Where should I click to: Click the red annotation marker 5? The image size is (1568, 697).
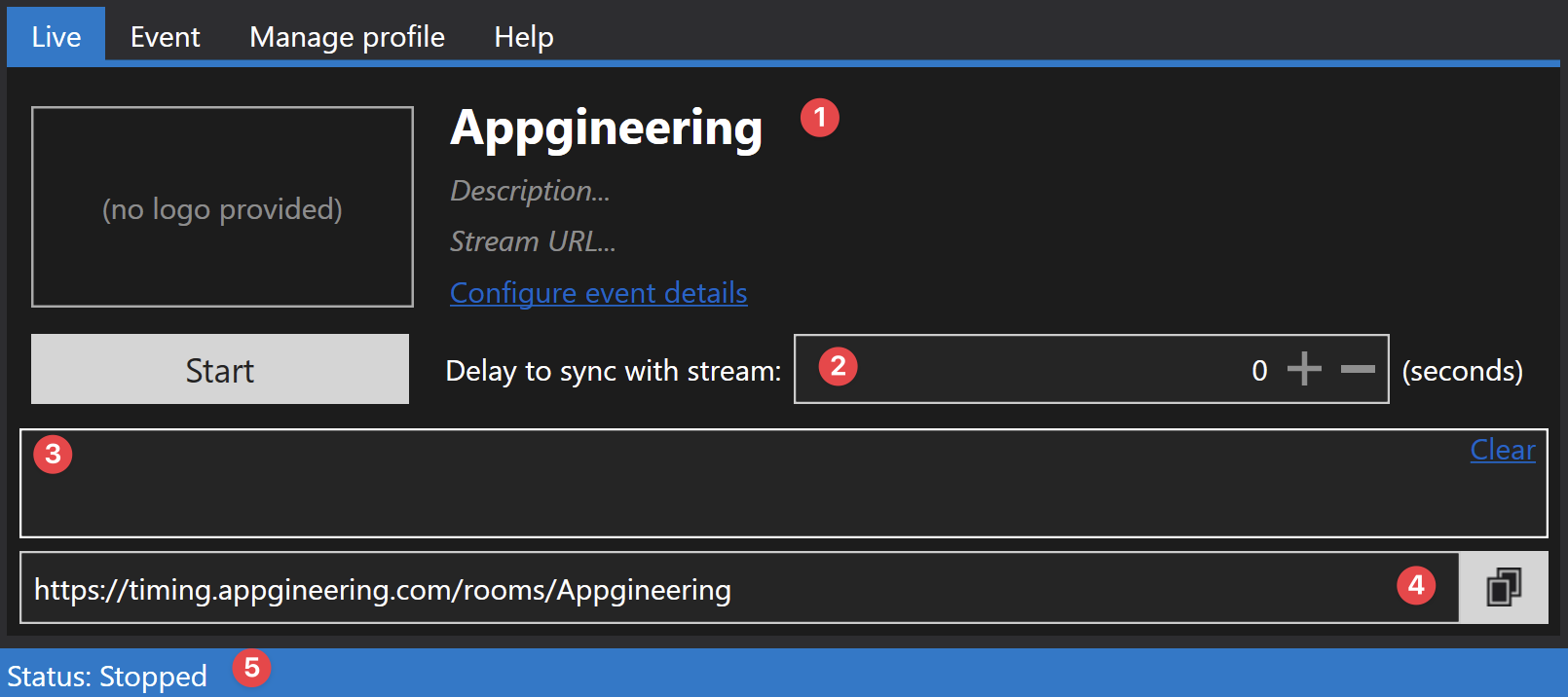click(251, 668)
